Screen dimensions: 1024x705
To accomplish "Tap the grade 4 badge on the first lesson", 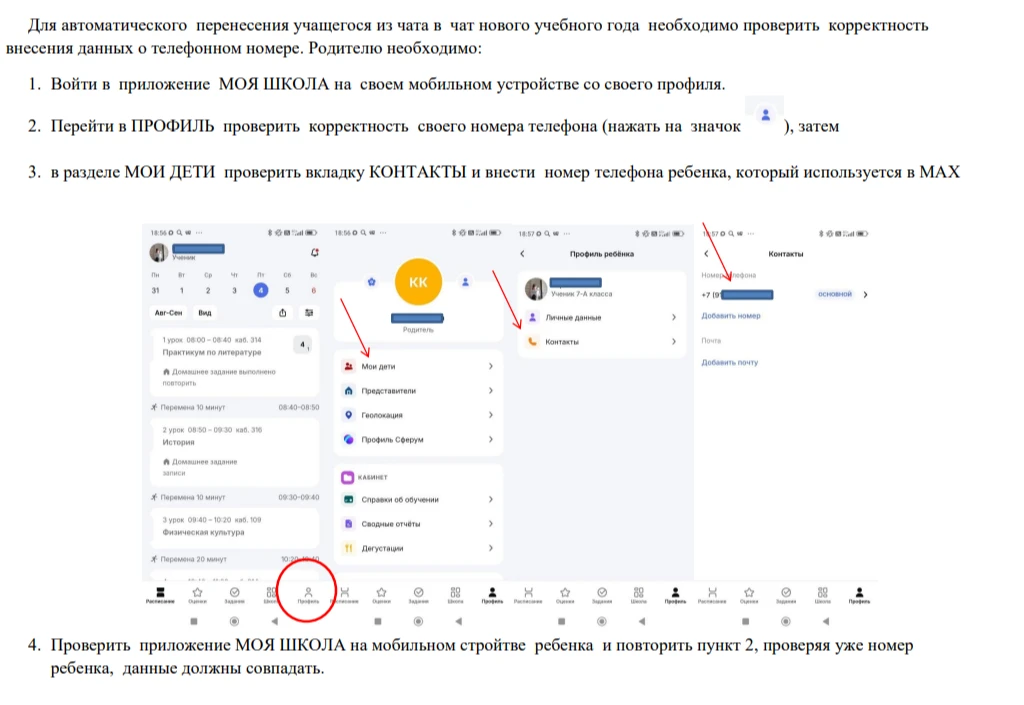I will coord(302,345).
